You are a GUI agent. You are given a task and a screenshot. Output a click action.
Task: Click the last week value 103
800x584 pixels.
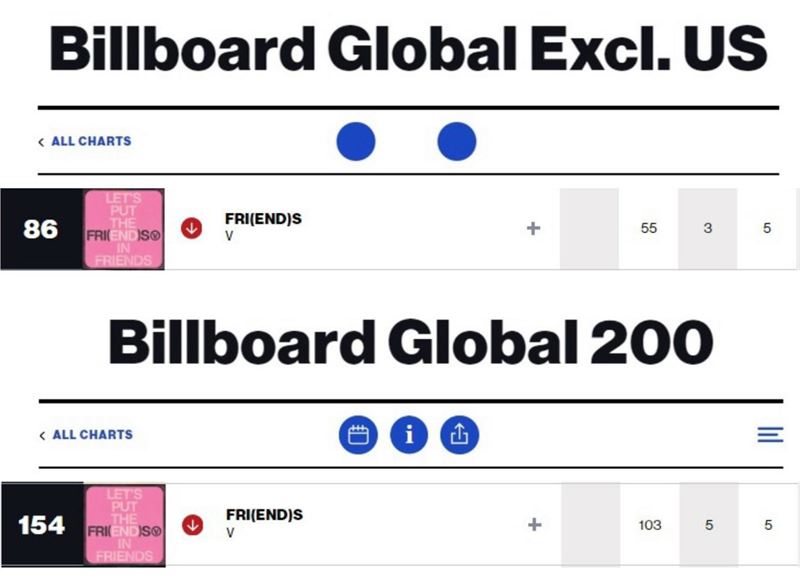point(649,525)
